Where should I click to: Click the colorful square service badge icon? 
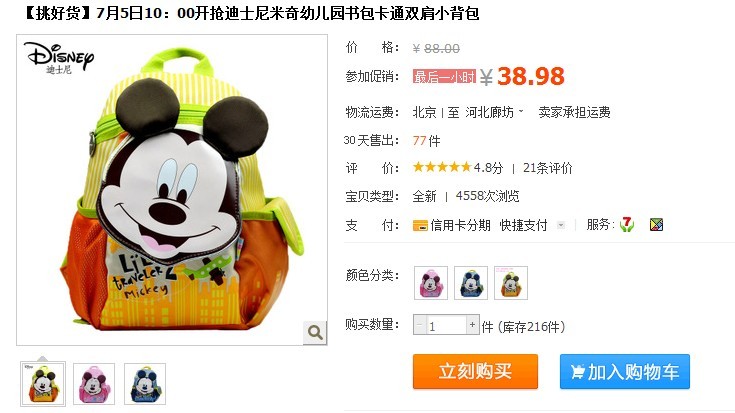coord(656,225)
